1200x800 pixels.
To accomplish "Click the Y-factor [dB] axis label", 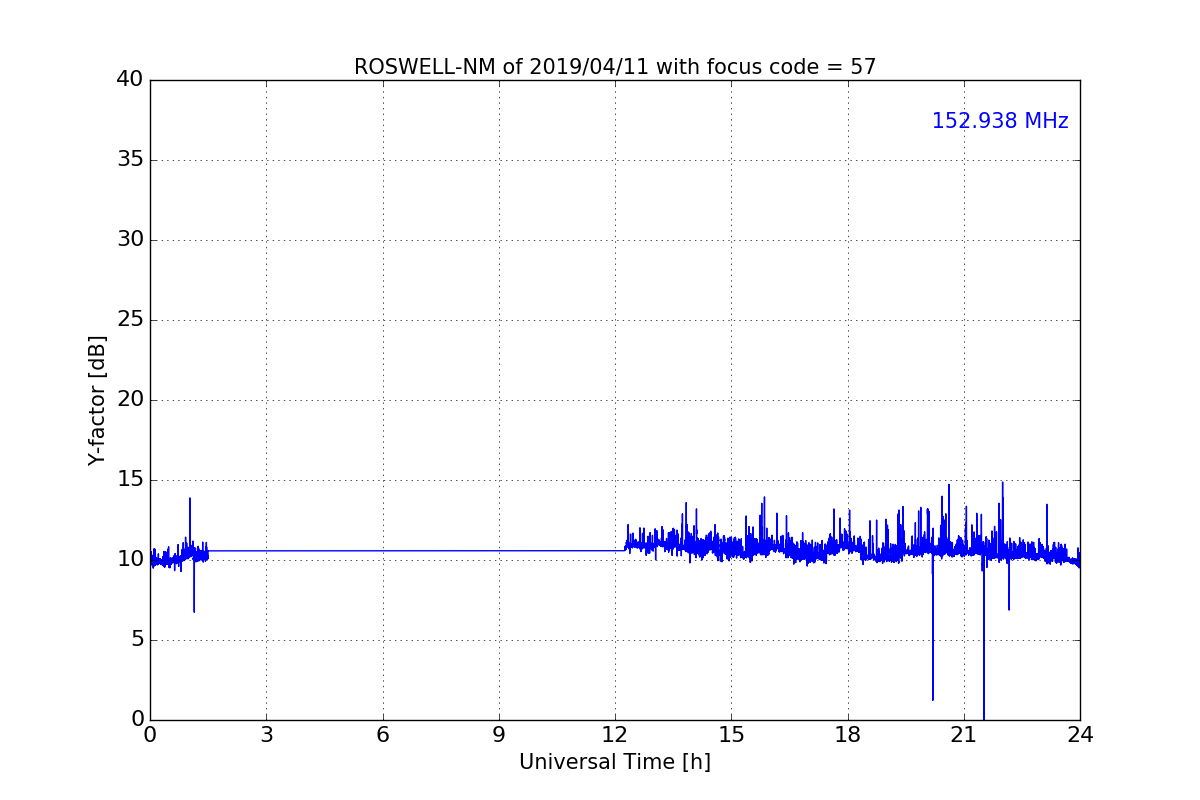I will (x=97, y=400).
